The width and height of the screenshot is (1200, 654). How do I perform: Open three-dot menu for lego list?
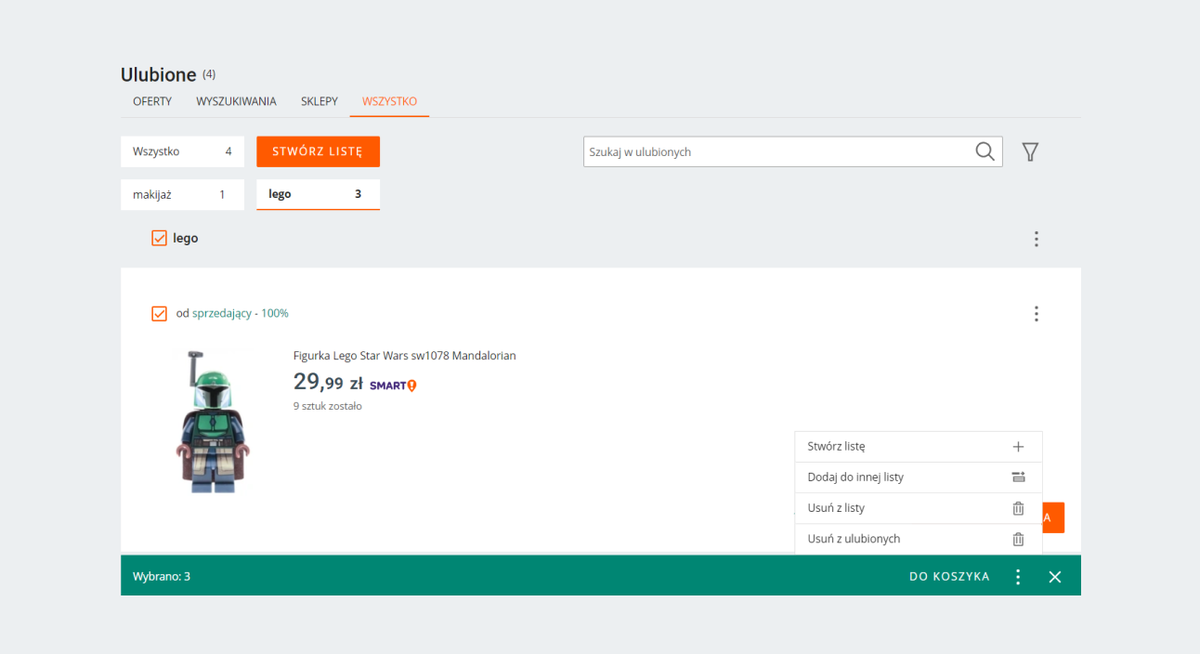pyautogui.click(x=1036, y=239)
